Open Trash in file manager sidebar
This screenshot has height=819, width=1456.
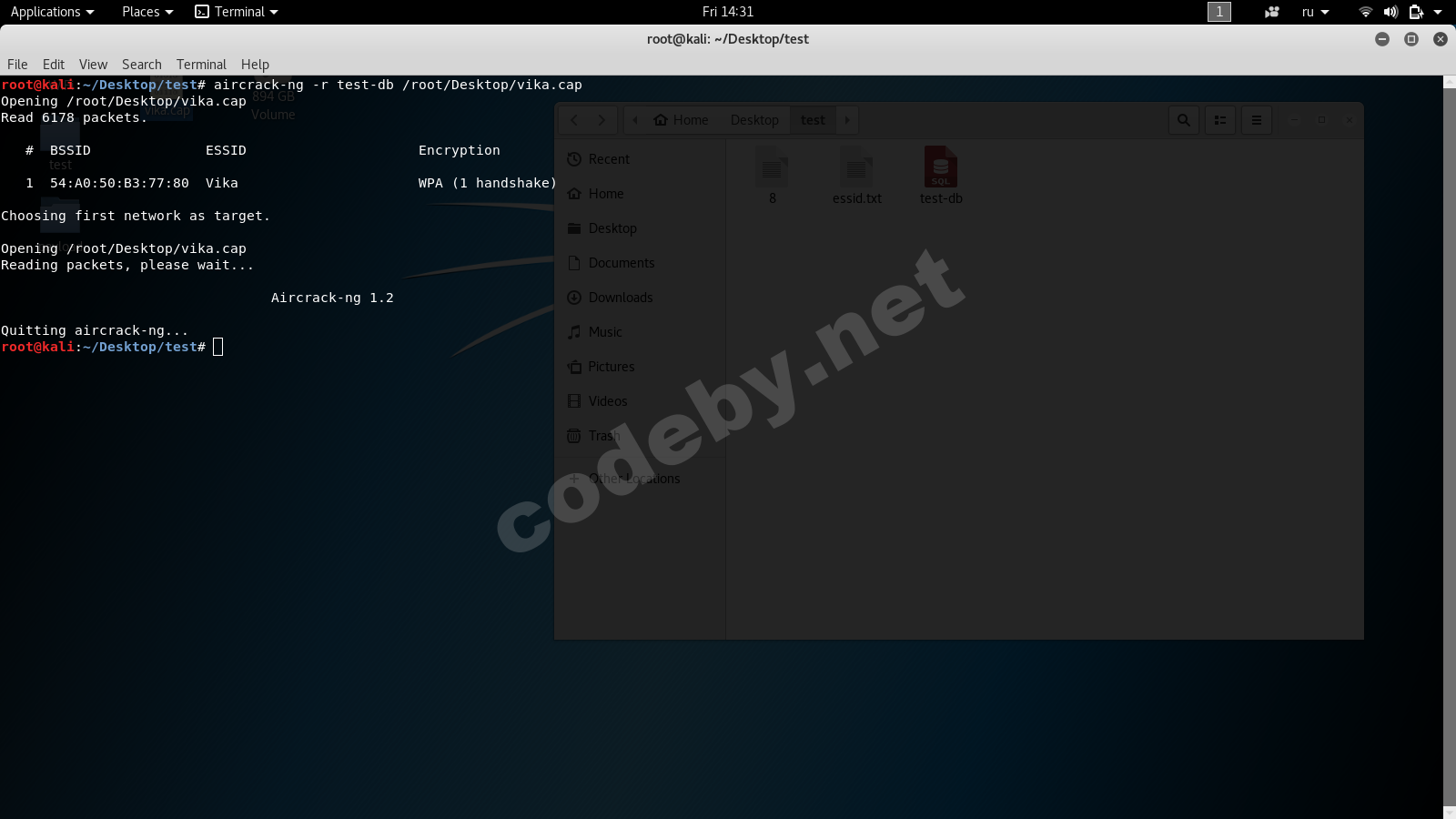640,436
